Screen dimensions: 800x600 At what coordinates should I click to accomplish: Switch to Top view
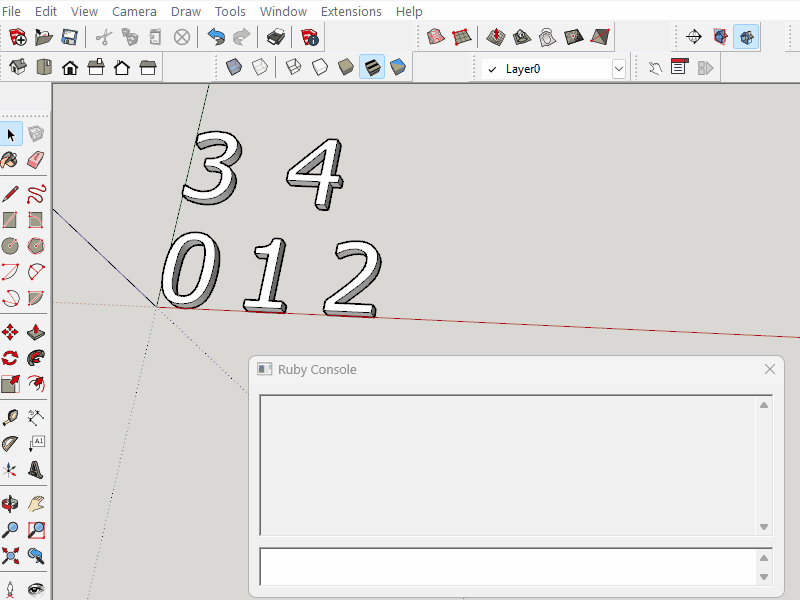(x=44, y=67)
